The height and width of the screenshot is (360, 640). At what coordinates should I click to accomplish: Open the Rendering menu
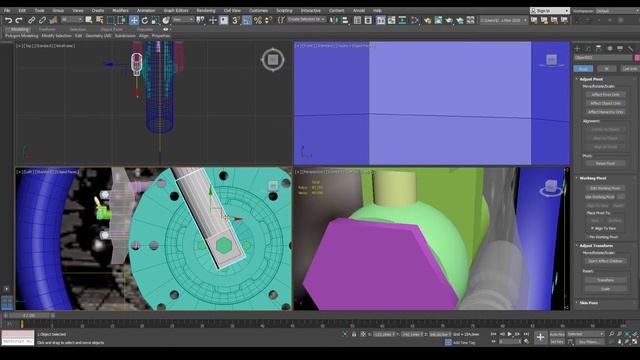coord(206,11)
